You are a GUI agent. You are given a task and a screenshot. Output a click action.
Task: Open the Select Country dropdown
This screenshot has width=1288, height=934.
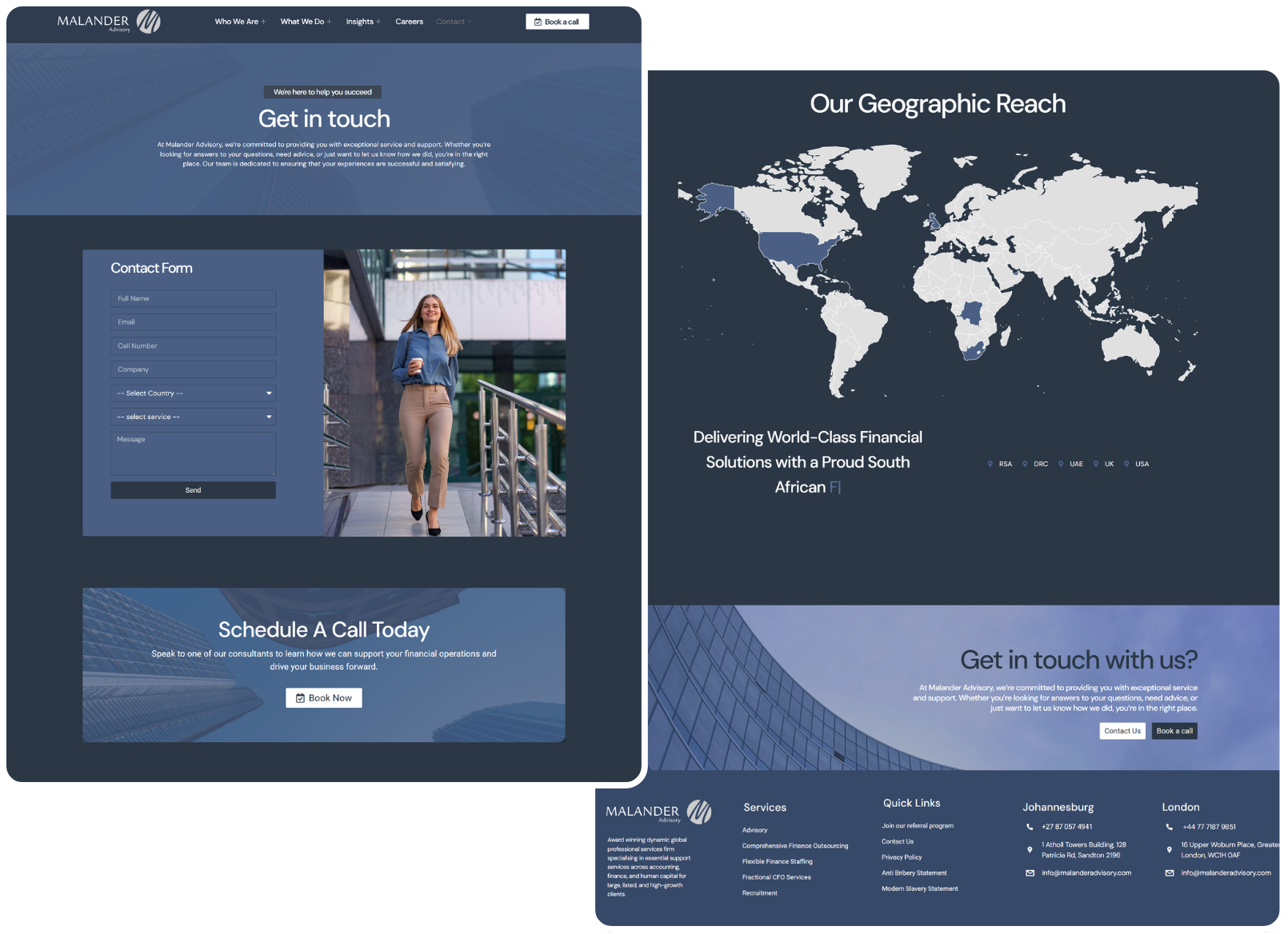click(193, 393)
